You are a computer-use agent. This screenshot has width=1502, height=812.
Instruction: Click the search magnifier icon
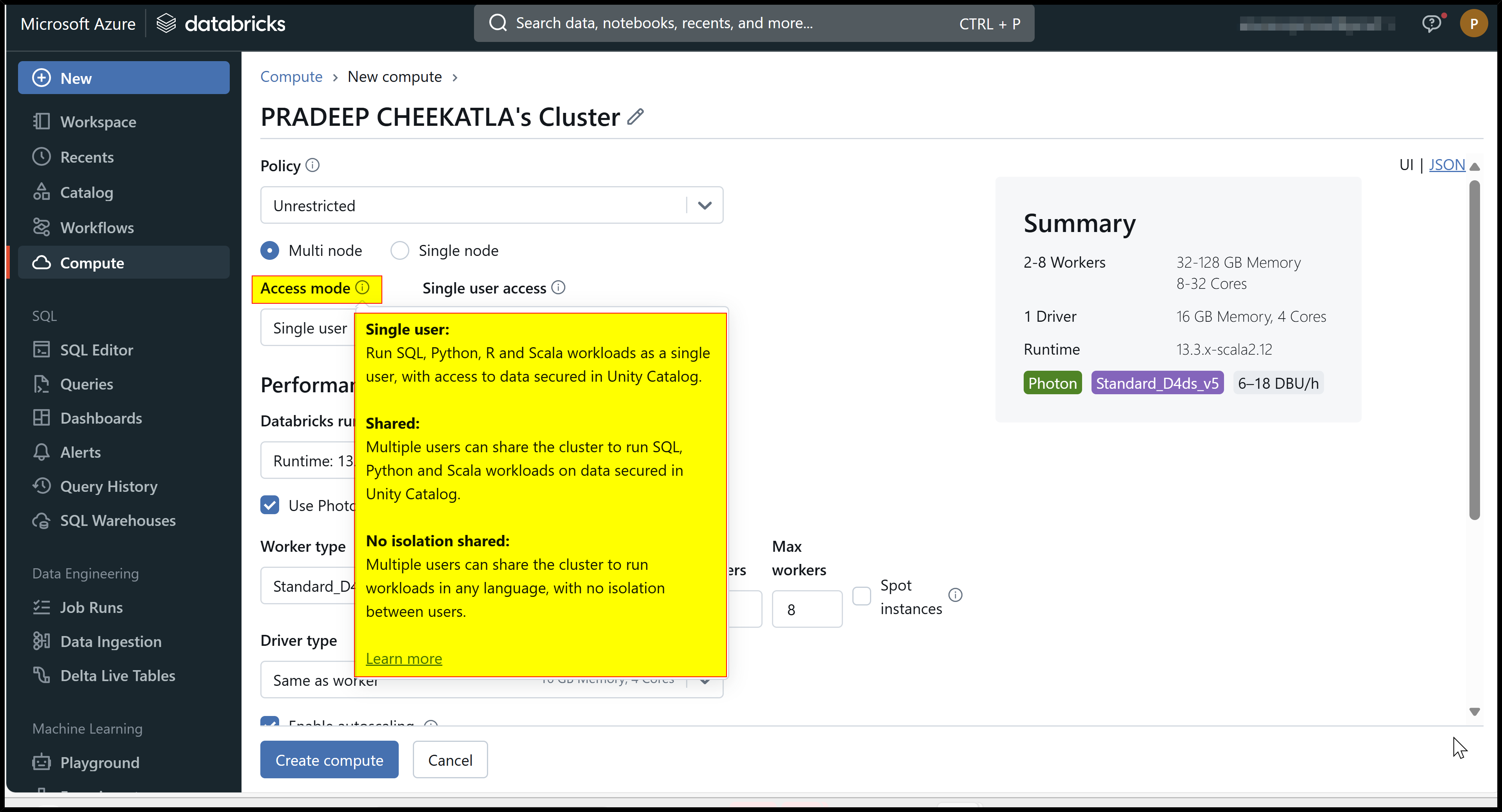click(498, 23)
